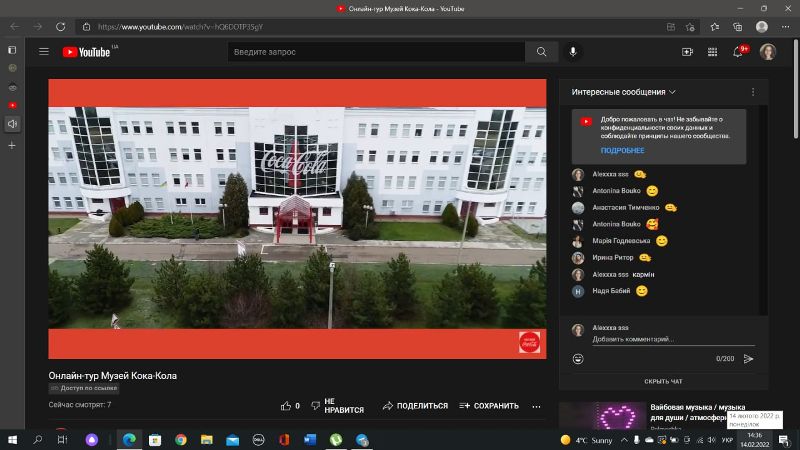View site information lock icon
This screenshot has height=450, width=800.
click(87, 27)
